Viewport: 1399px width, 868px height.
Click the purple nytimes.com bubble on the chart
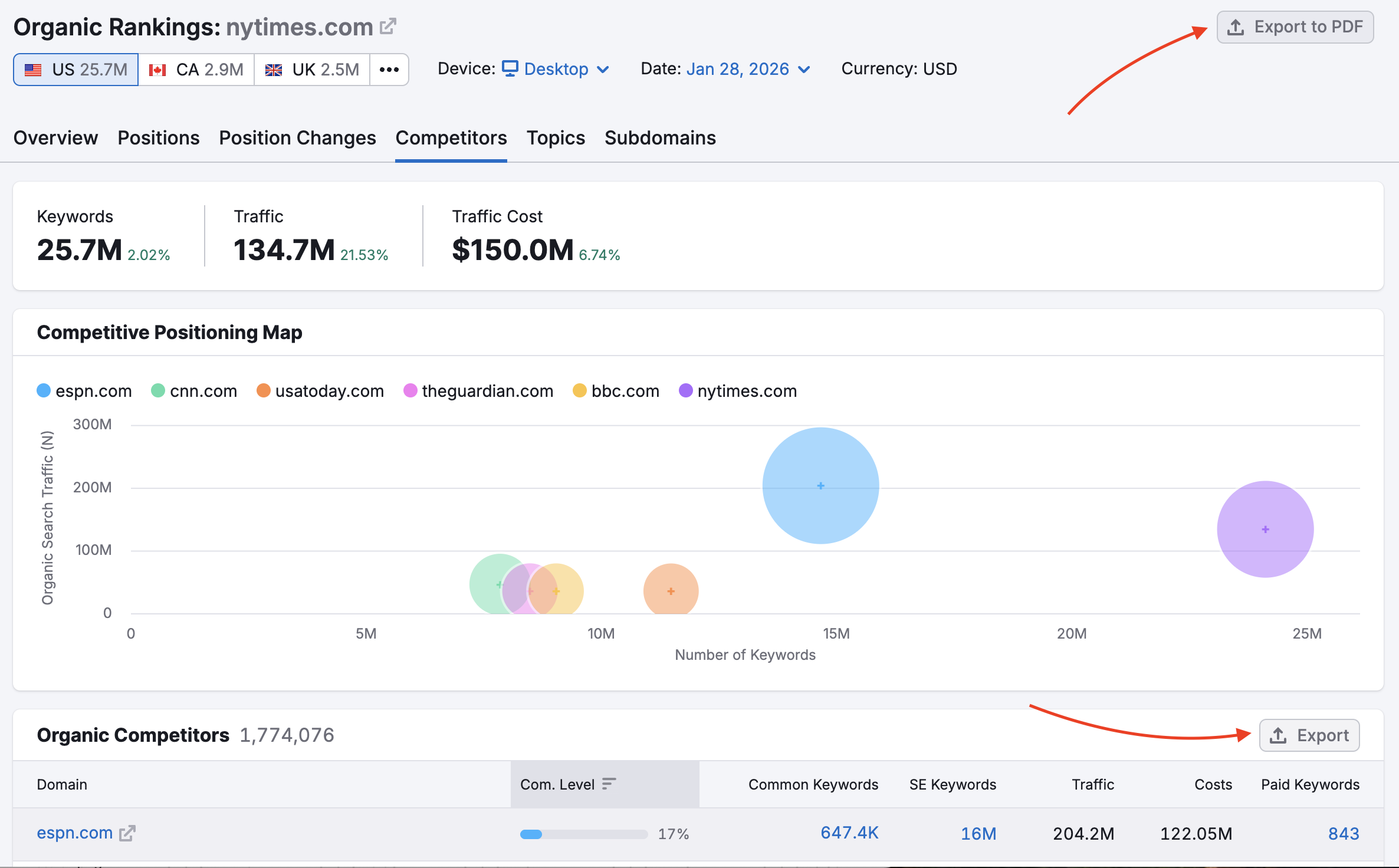pos(1264,530)
